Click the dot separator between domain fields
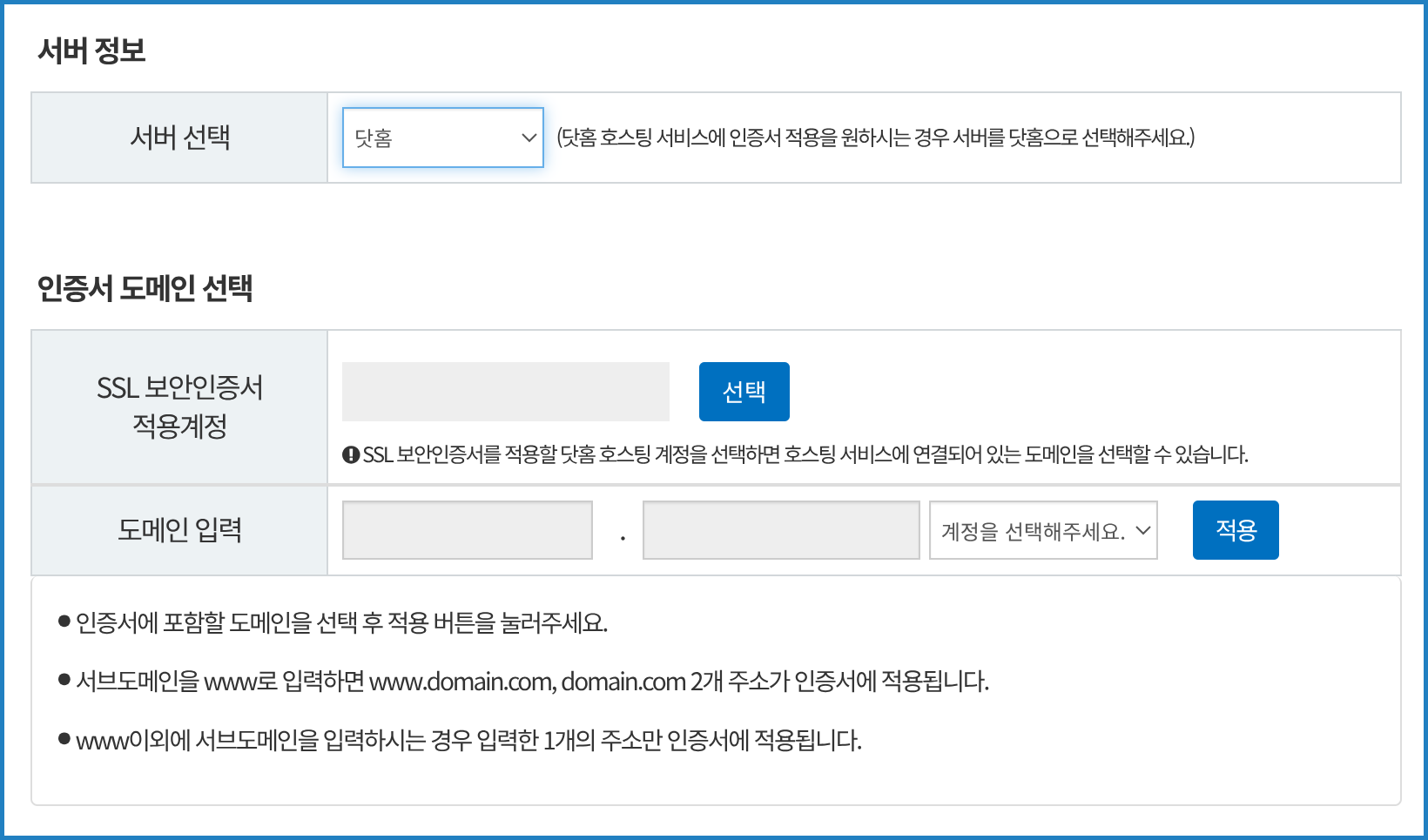Image resolution: width=1428 pixels, height=840 pixels. [623, 538]
